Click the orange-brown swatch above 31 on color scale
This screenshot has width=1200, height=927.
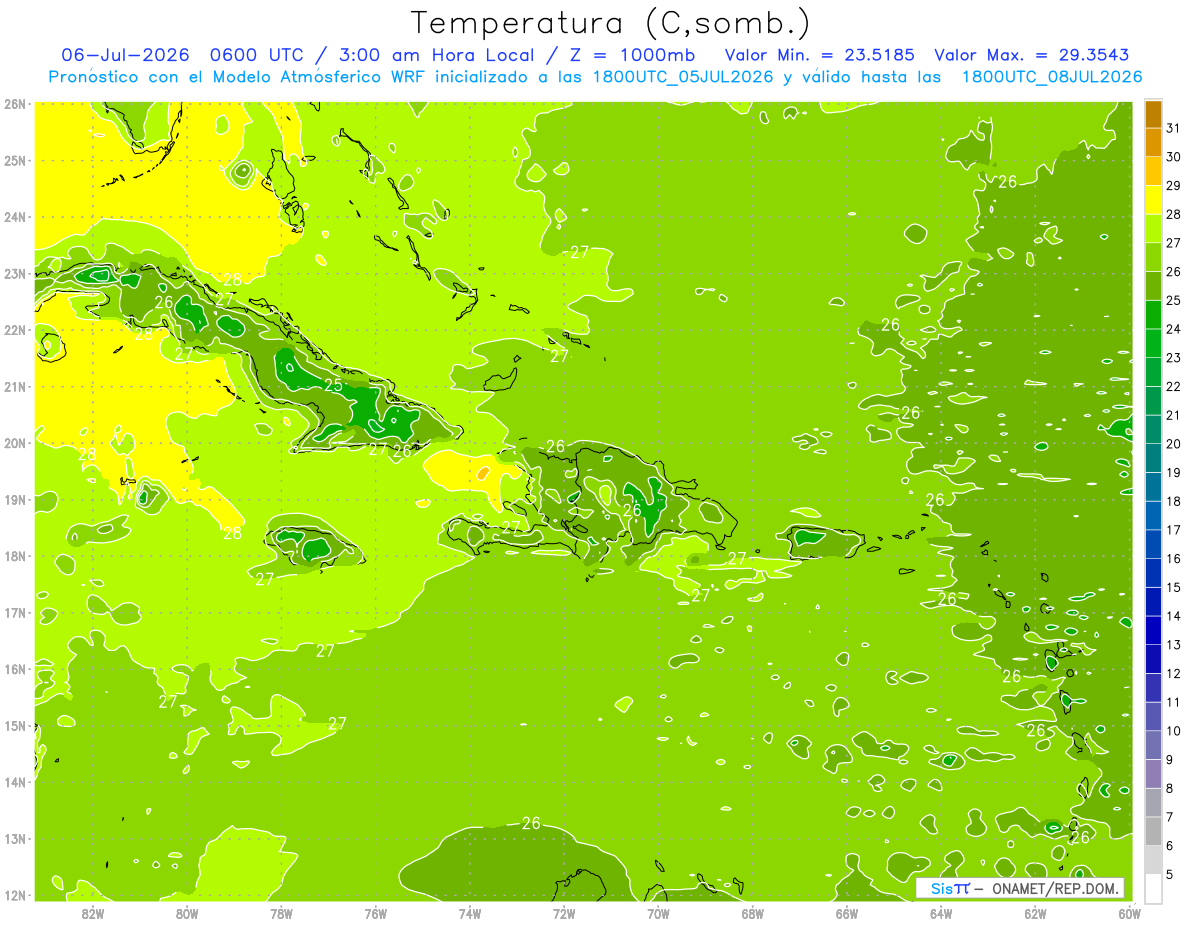click(1153, 114)
